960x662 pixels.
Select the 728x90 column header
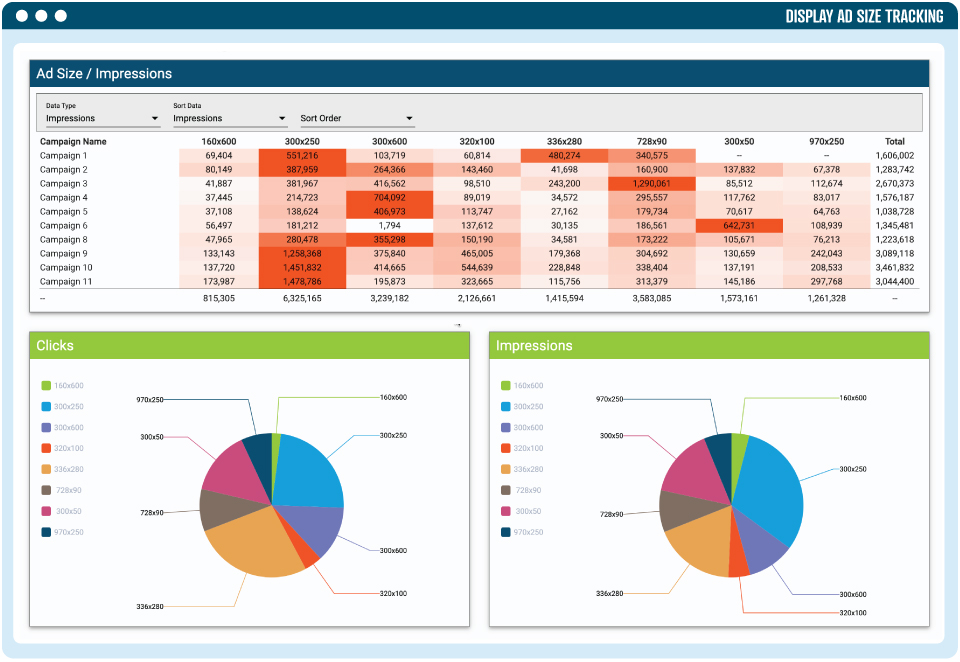tap(651, 142)
